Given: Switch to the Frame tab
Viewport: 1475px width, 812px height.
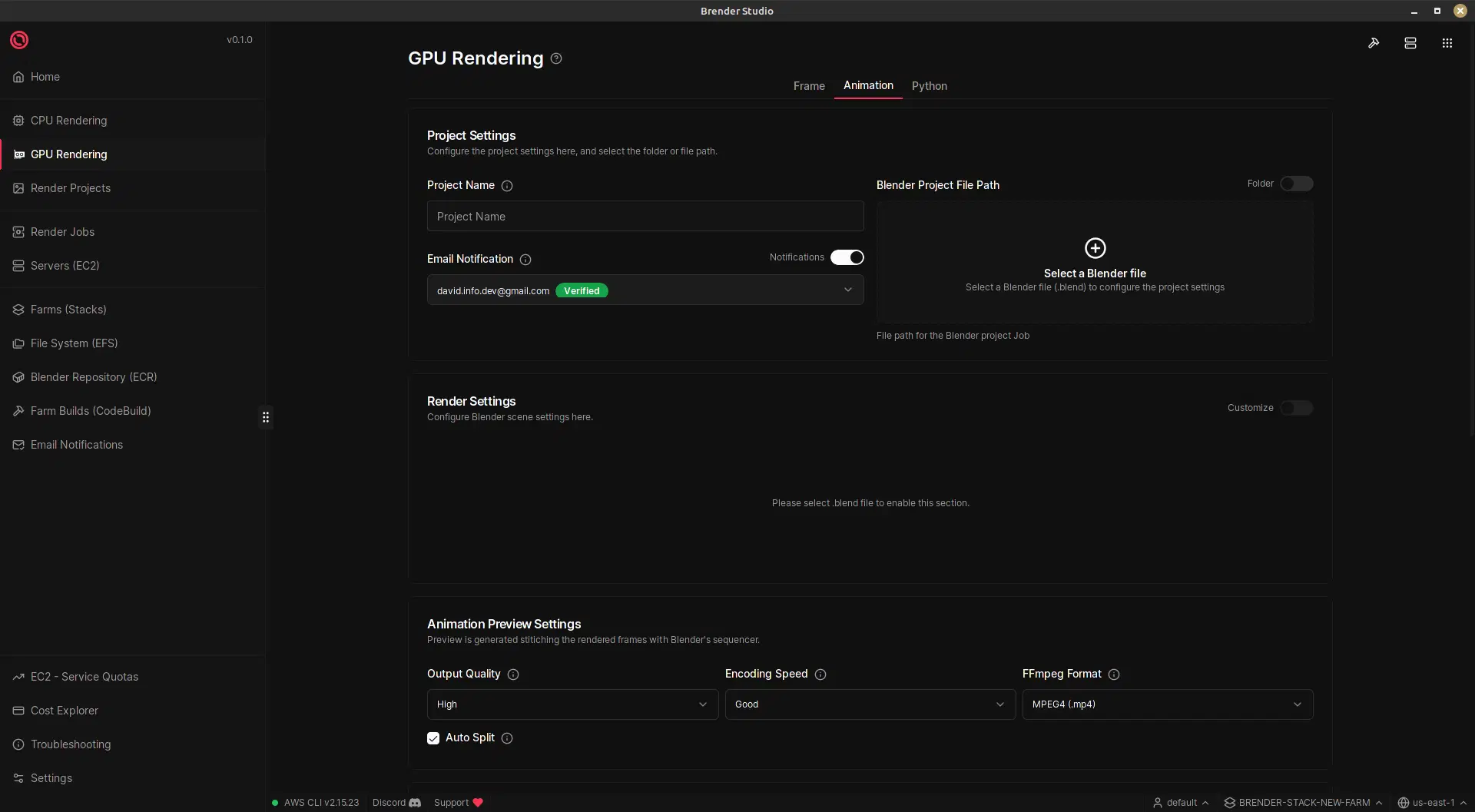Looking at the screenshot, I should pyautogui.click(x=808, y=86).
